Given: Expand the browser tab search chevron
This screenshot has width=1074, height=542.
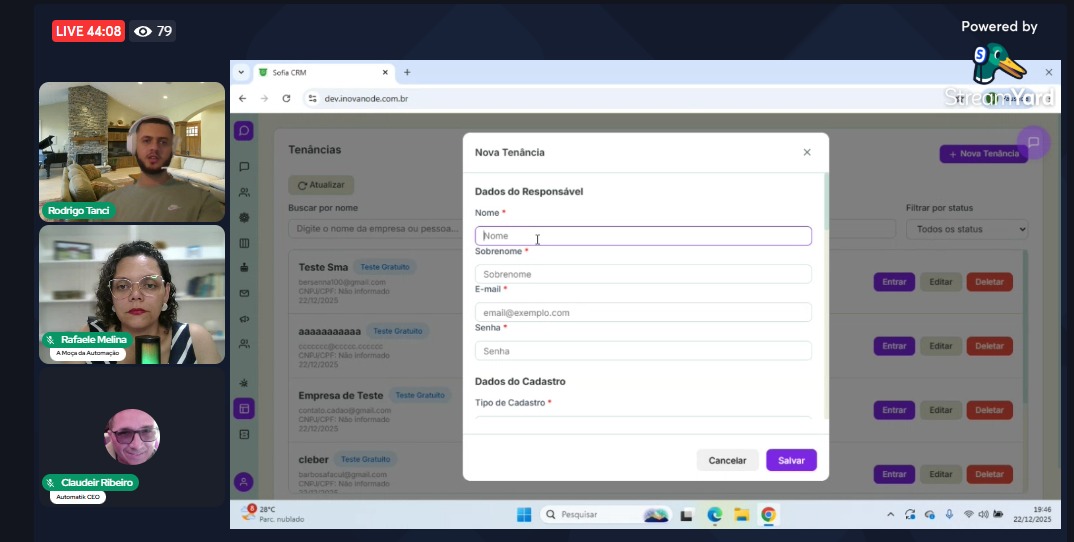Looking at the screenshot, I should pos(241,72).
